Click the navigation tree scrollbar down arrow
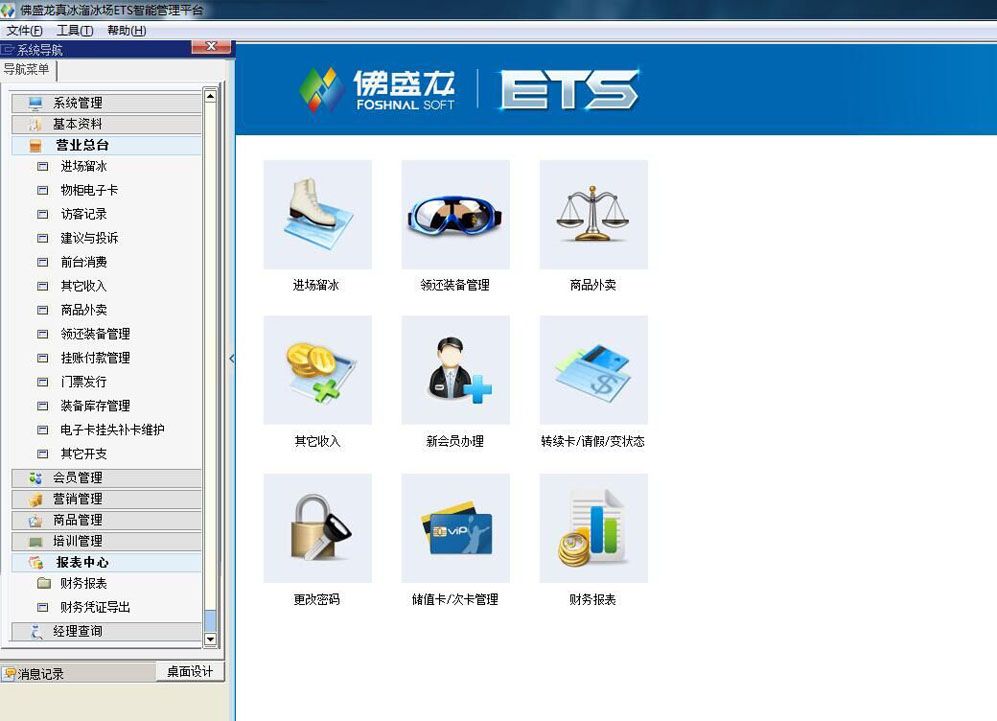Image resolution: width=997 pixels, height=721 pixels. [x=210, y=640]
